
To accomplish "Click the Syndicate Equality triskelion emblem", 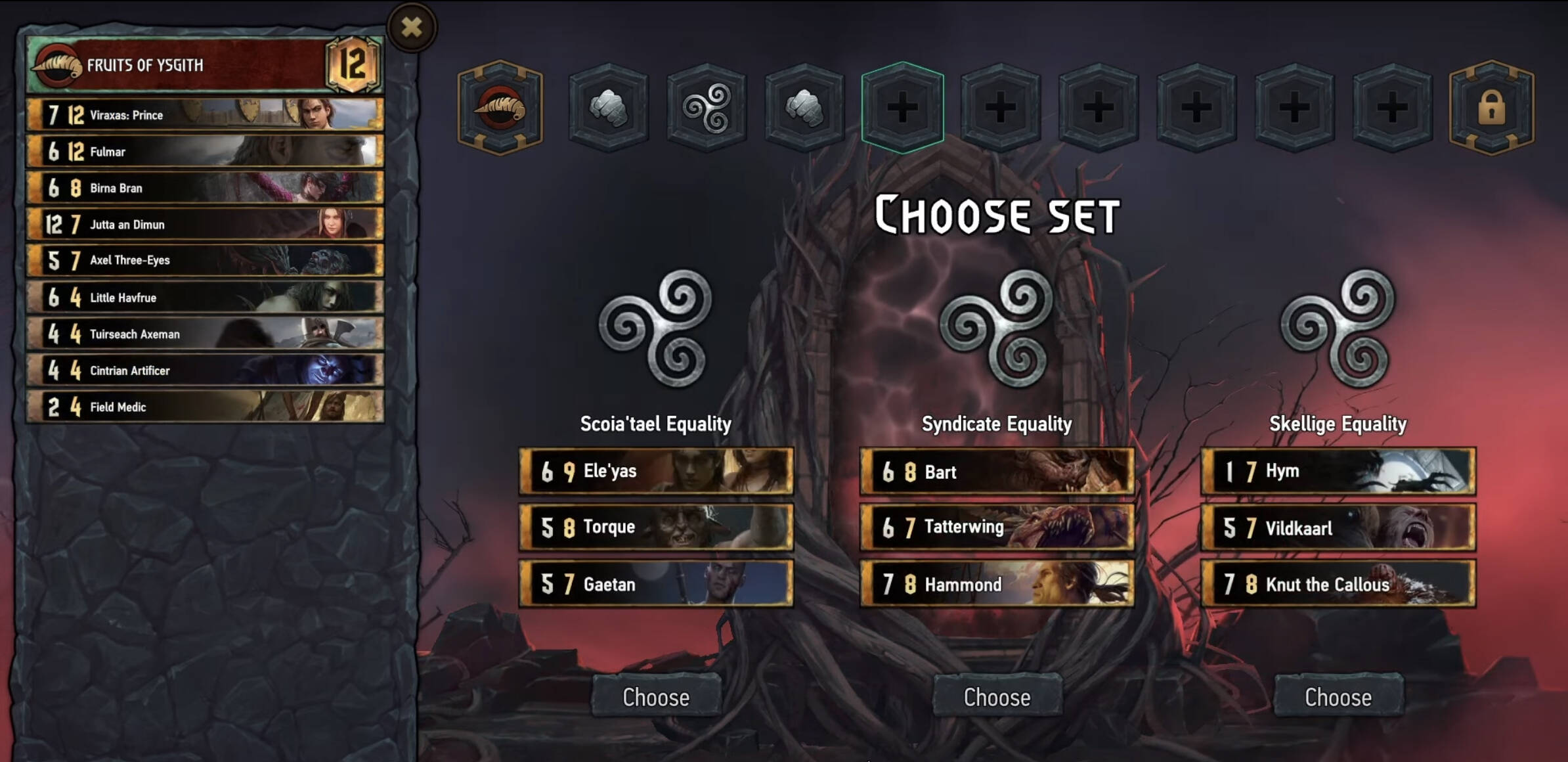I will tap(997, 327).
